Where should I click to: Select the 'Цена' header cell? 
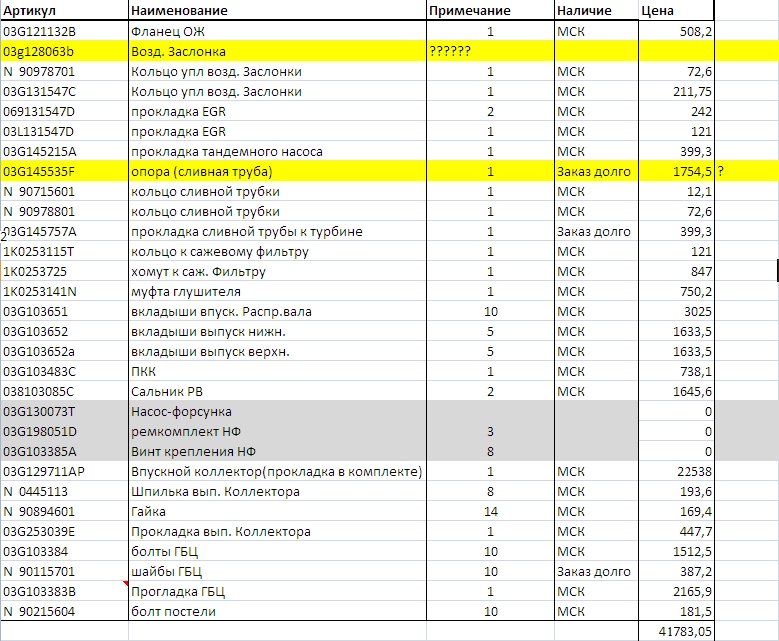(x=675, y=10)
